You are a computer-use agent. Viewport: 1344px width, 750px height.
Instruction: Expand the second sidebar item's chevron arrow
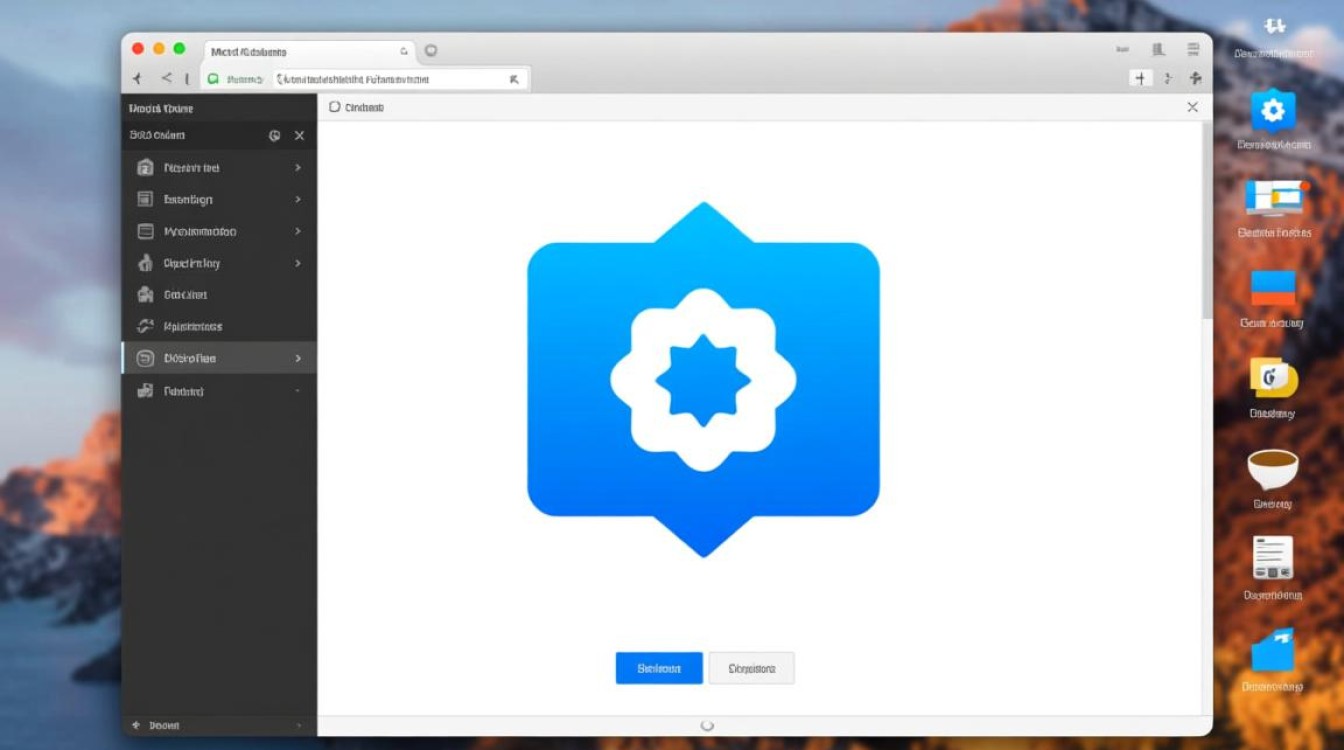click(x=298, y=200)
